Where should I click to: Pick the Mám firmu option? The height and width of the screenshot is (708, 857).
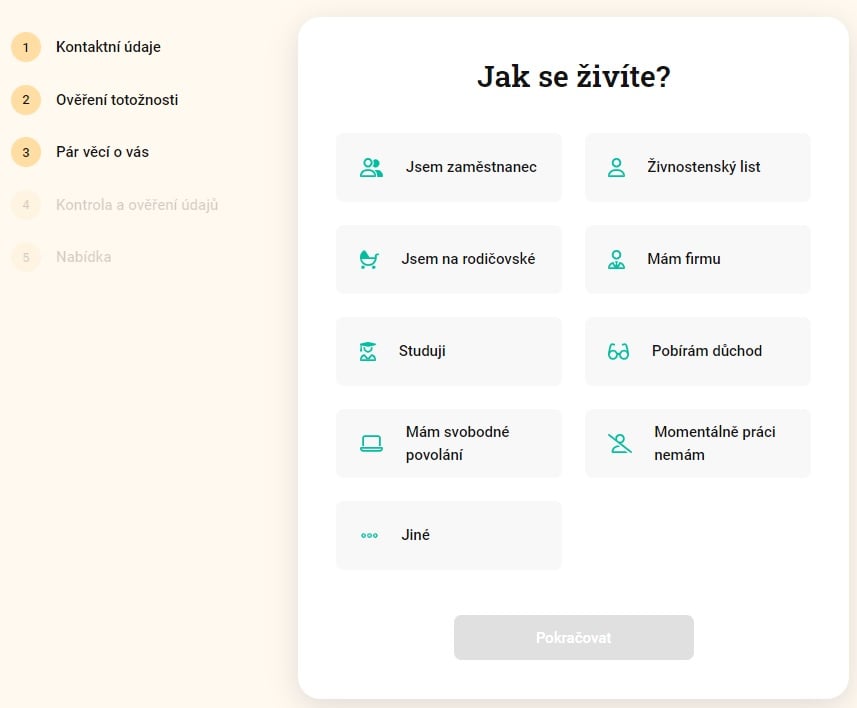(698, 259)
